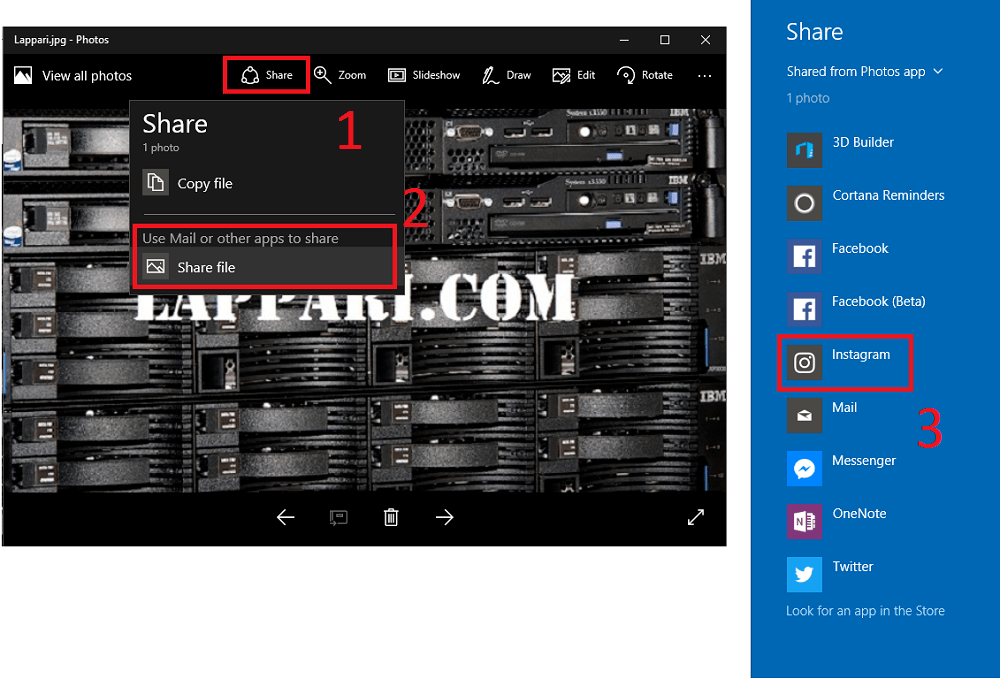Image resolution: width=1000 pixels, height=679 pixels.
Task: Open the three-dots more options menu
Action: (704, 75)
